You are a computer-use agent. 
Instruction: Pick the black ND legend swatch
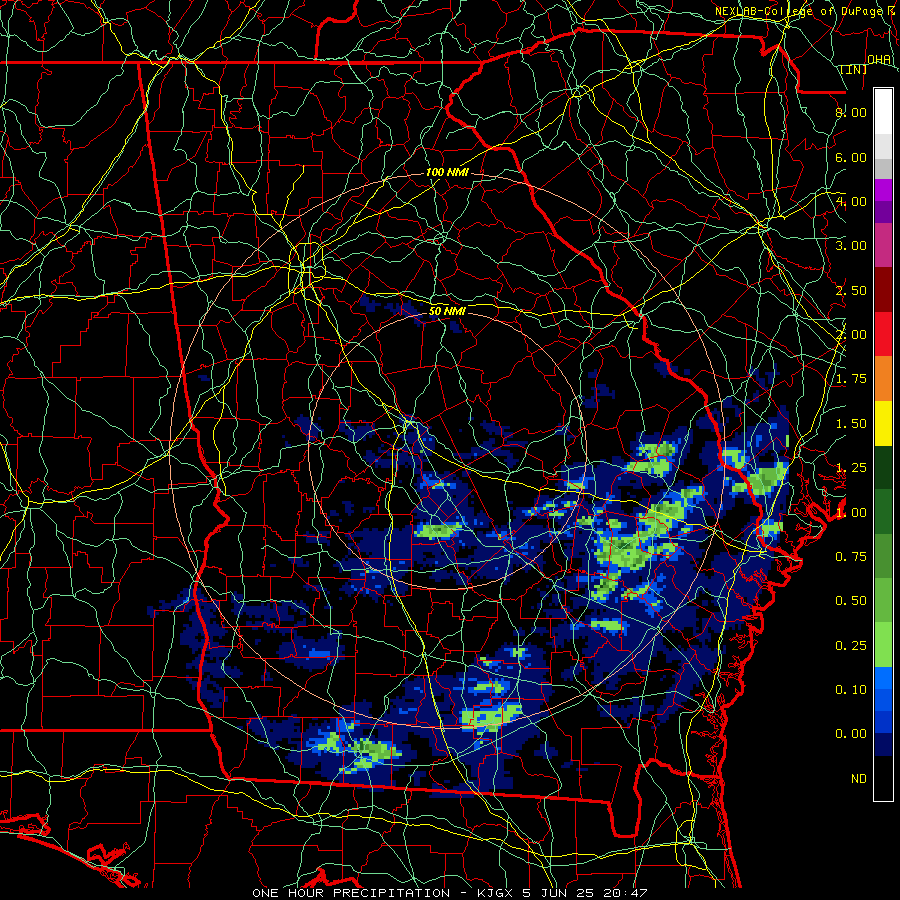pyautogui.click(x=883, y=779)
